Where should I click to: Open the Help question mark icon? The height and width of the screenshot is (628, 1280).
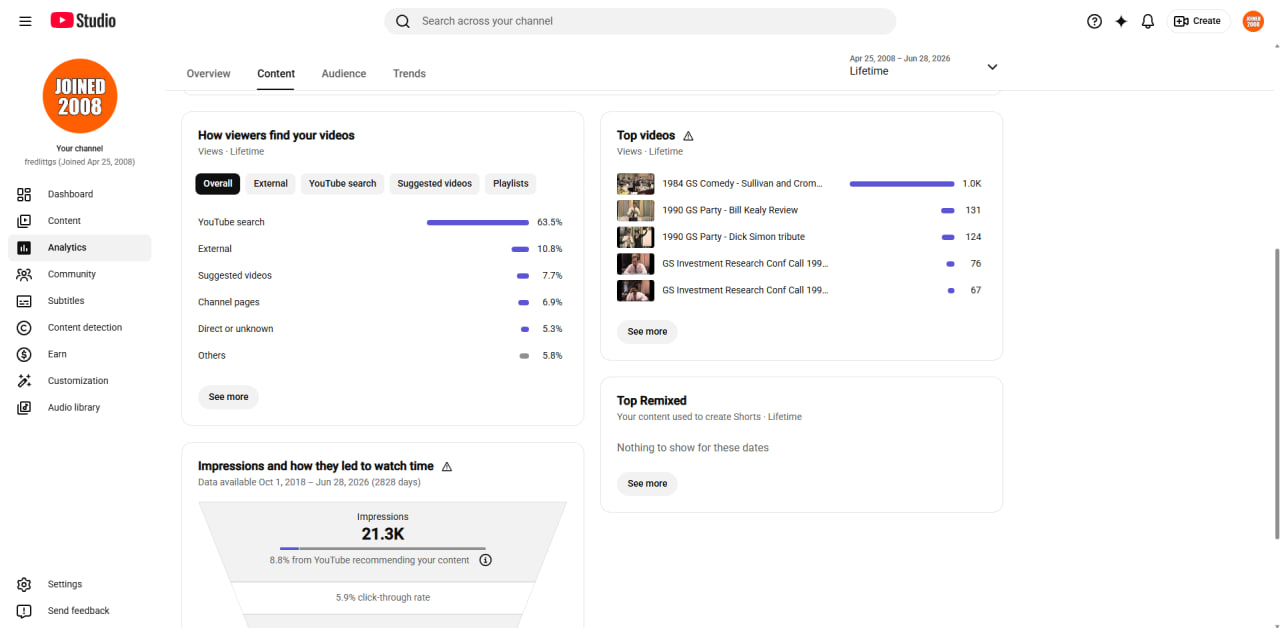click(x=1094, y=21)
